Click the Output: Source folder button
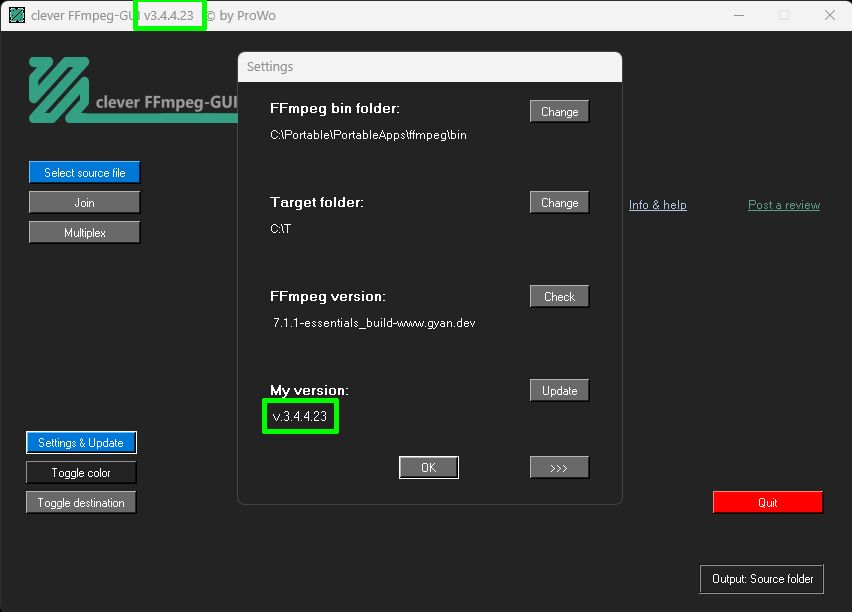Viewport: 852px width, 612px height. (x=762, y=579)
